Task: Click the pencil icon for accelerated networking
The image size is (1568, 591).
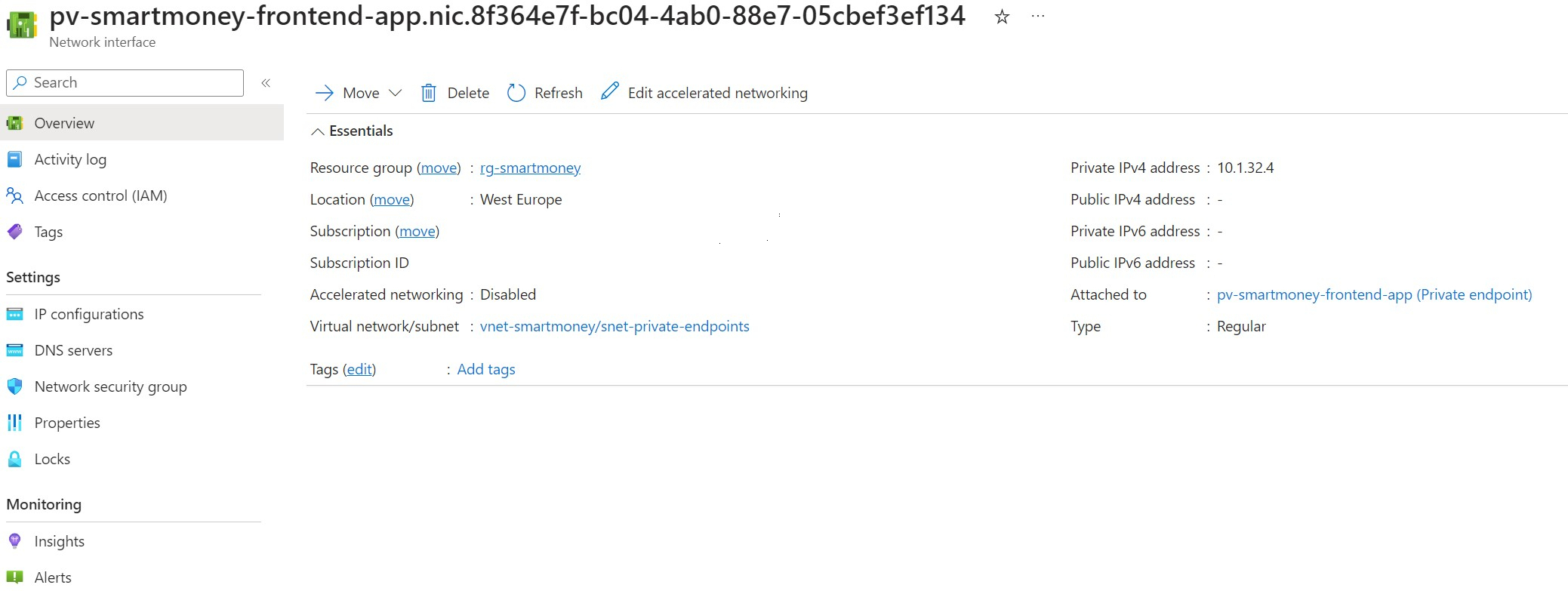Action: (610, 91)
